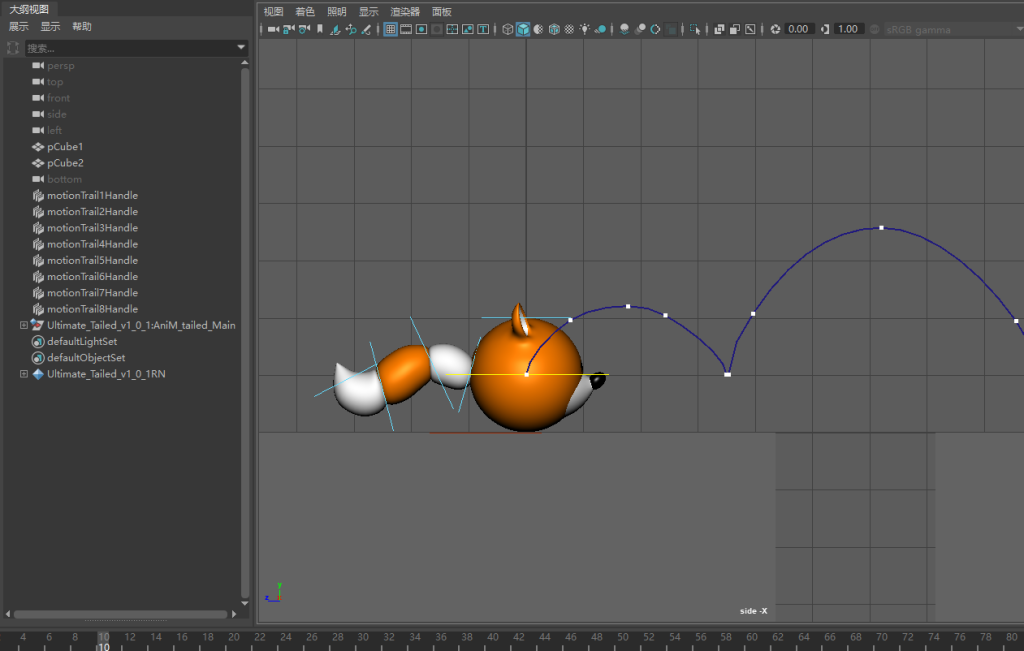Click frame 70 on the time slider

tap(882, 637)
